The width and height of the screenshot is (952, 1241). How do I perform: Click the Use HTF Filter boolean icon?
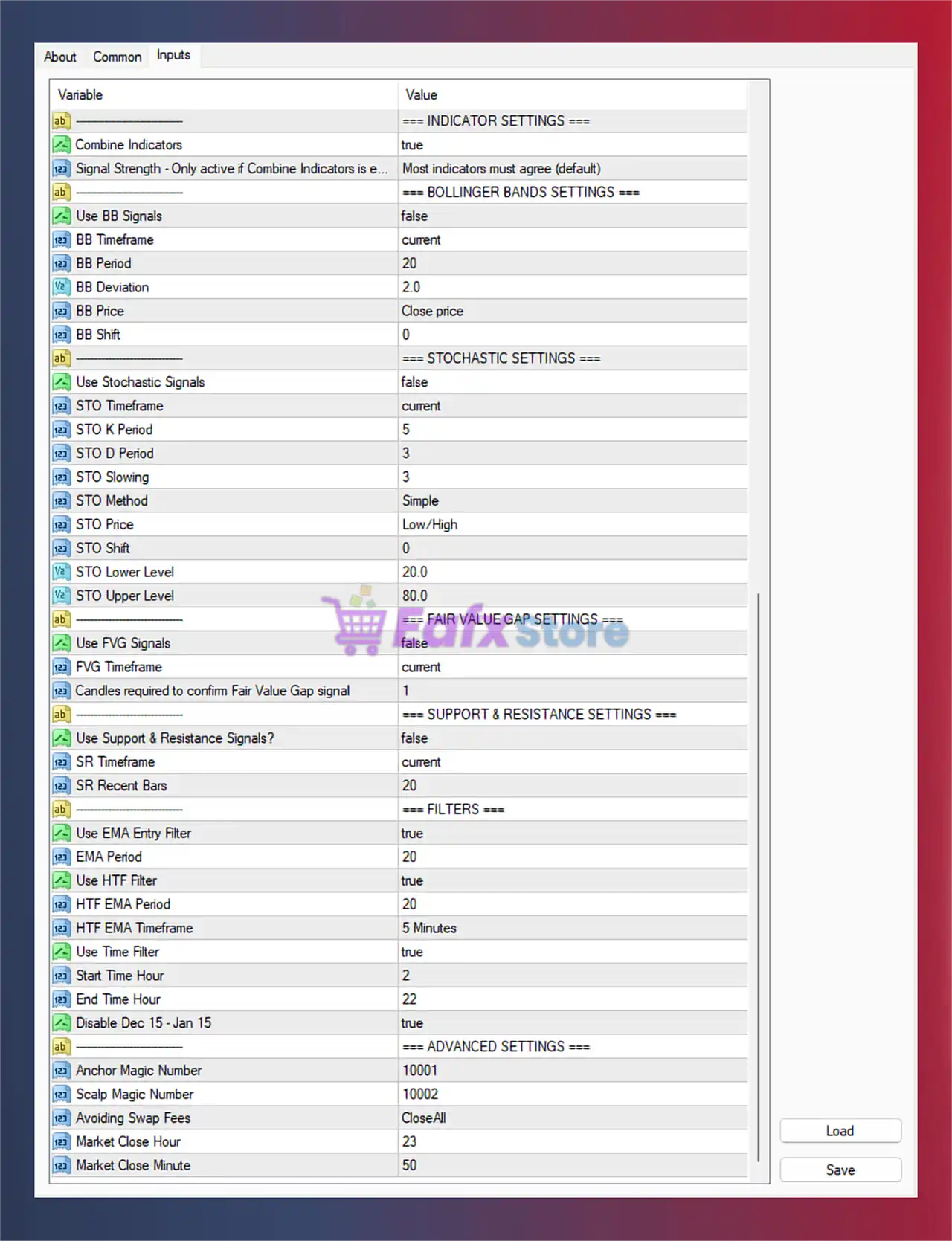62,881
